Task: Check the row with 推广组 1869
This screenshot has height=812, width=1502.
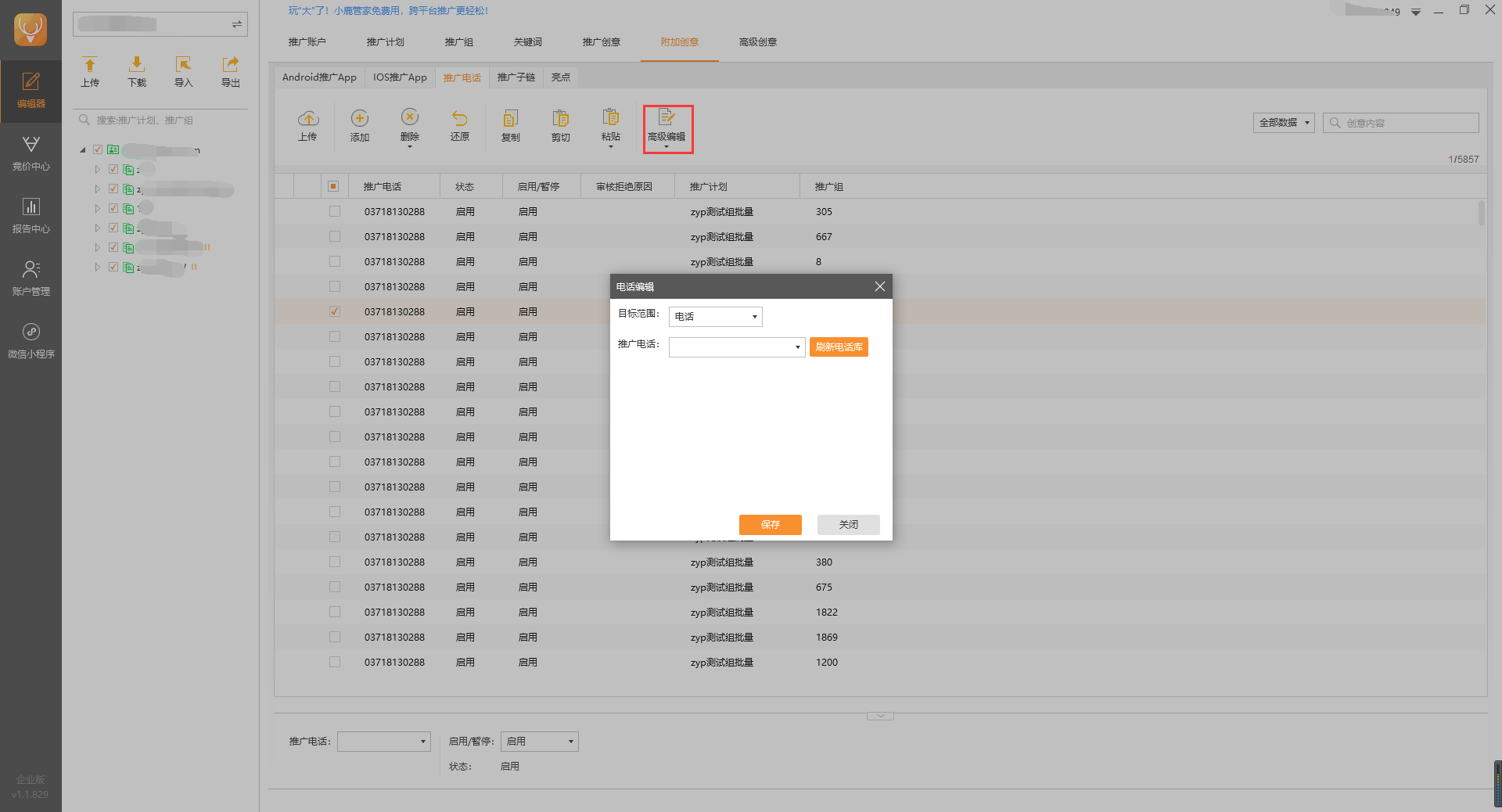Action: [335, 637]
